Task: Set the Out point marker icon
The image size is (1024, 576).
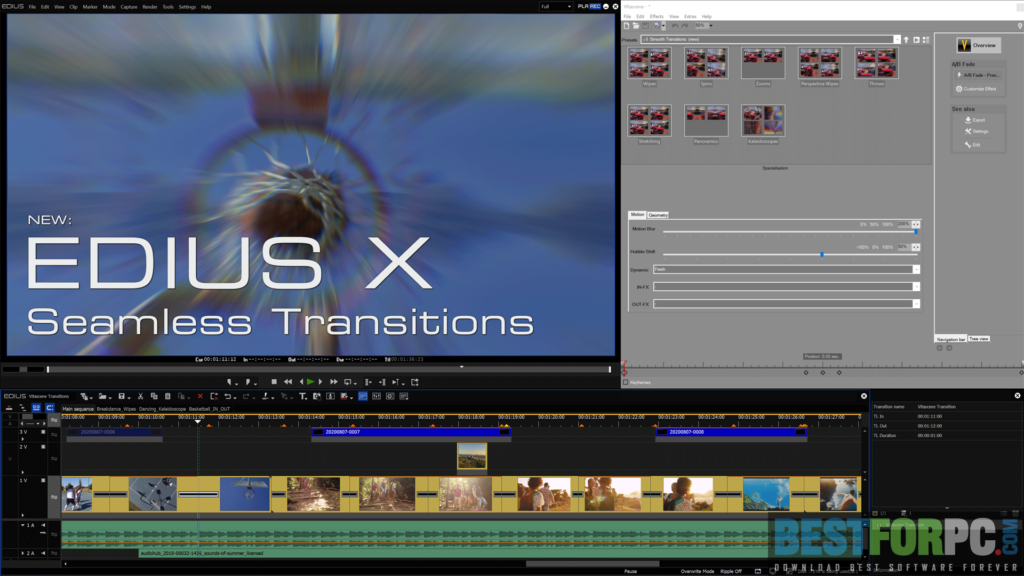Action: click(248, 382)
